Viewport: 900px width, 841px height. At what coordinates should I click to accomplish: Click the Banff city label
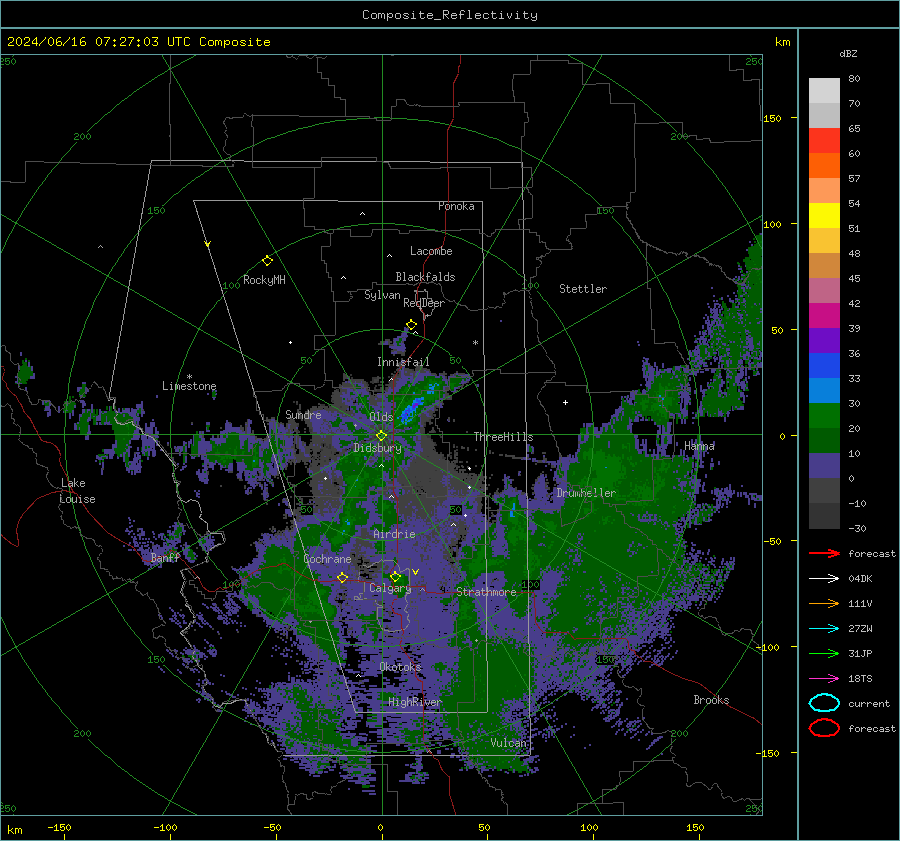[165, 558]
